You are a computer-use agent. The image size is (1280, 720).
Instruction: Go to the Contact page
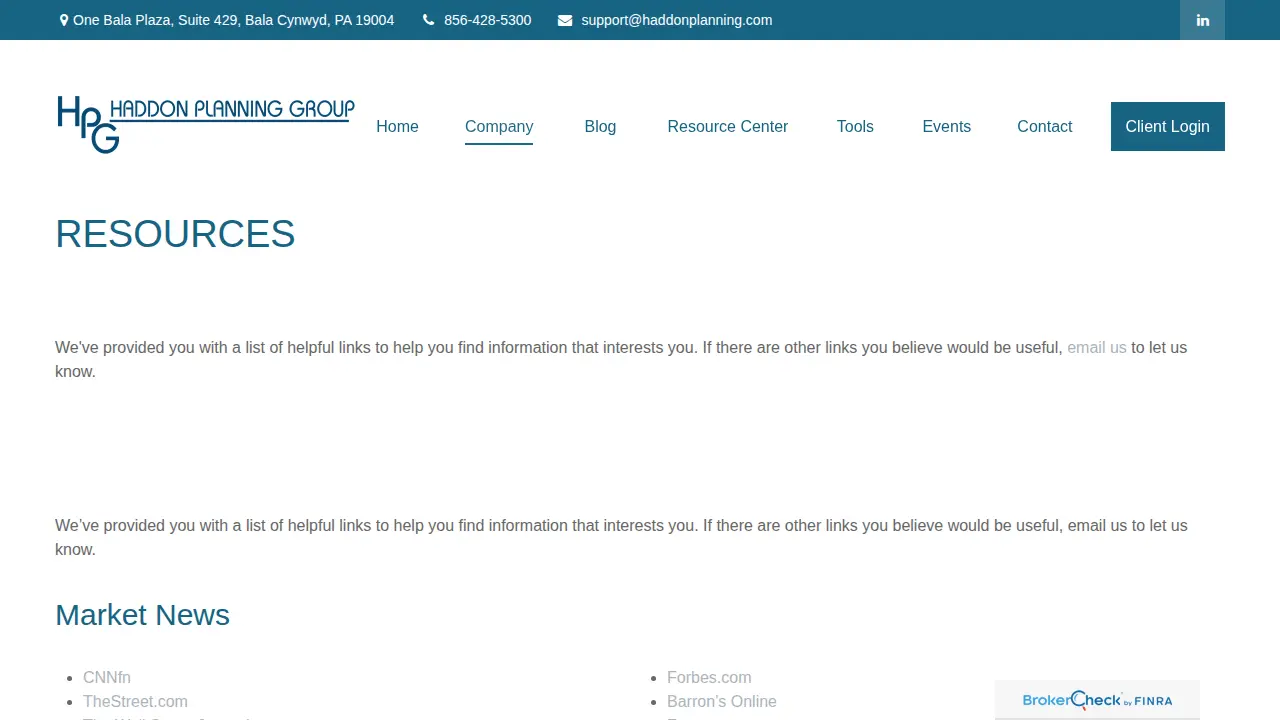(x=1044, y=126)
